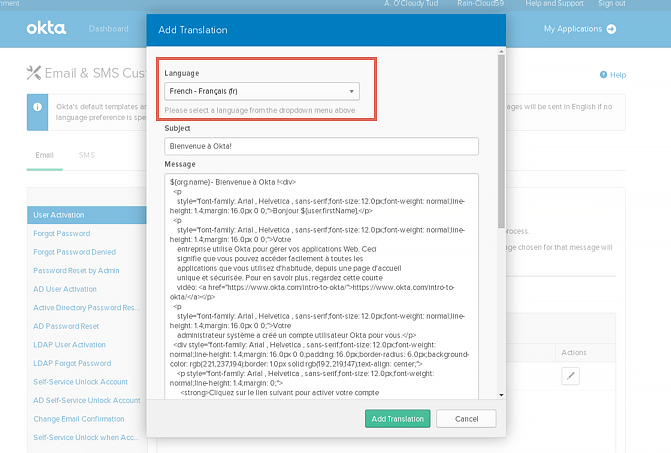Click inside the Message text area

(x=321, y=287)
